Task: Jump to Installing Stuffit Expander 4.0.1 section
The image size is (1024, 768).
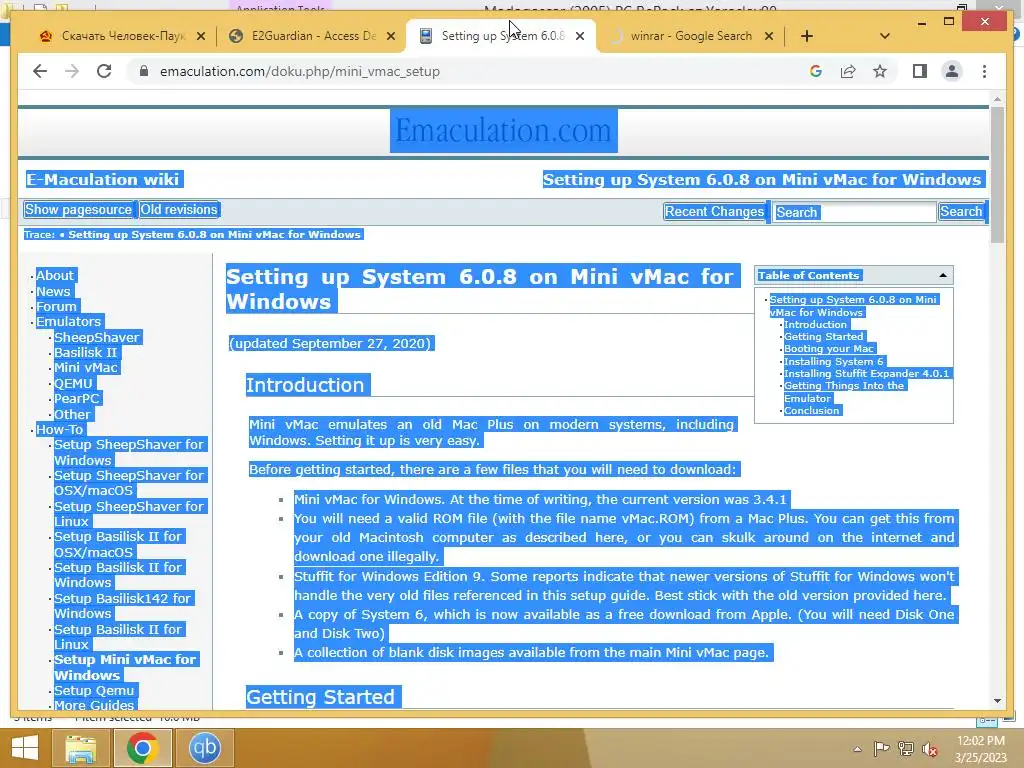Action: 866,374
